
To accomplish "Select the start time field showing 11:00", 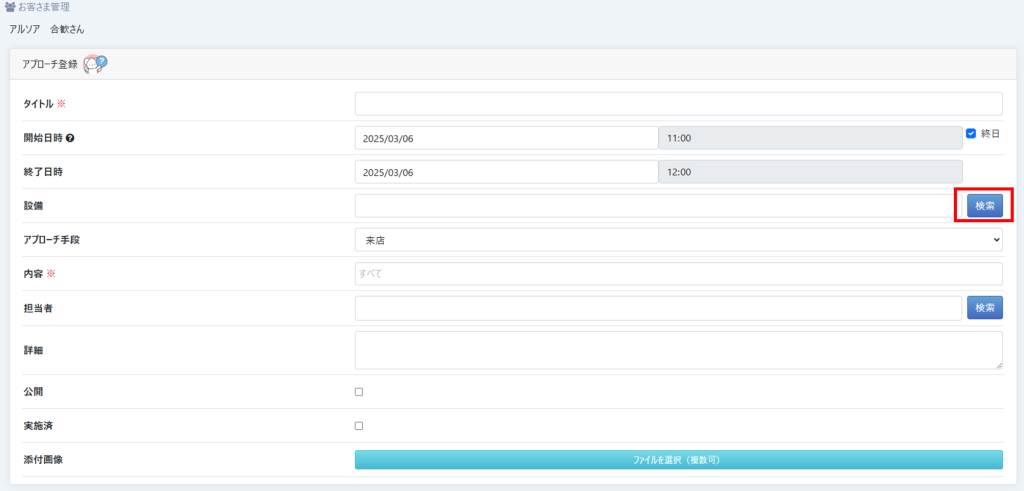I will 810,138.
